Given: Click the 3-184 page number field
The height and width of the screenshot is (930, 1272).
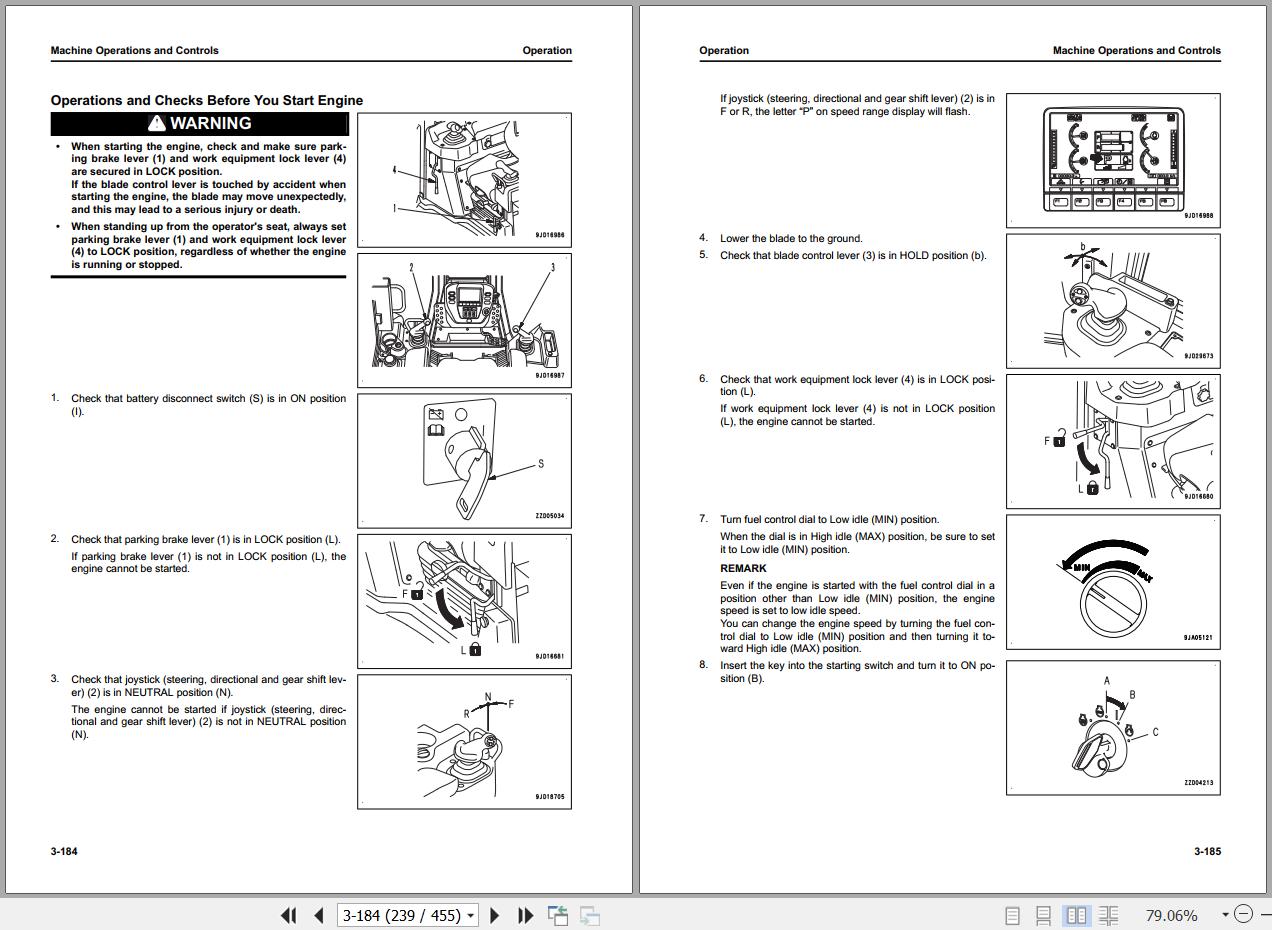Looking at the screenshot, I should pyautogui.click(x=400, y=915).
